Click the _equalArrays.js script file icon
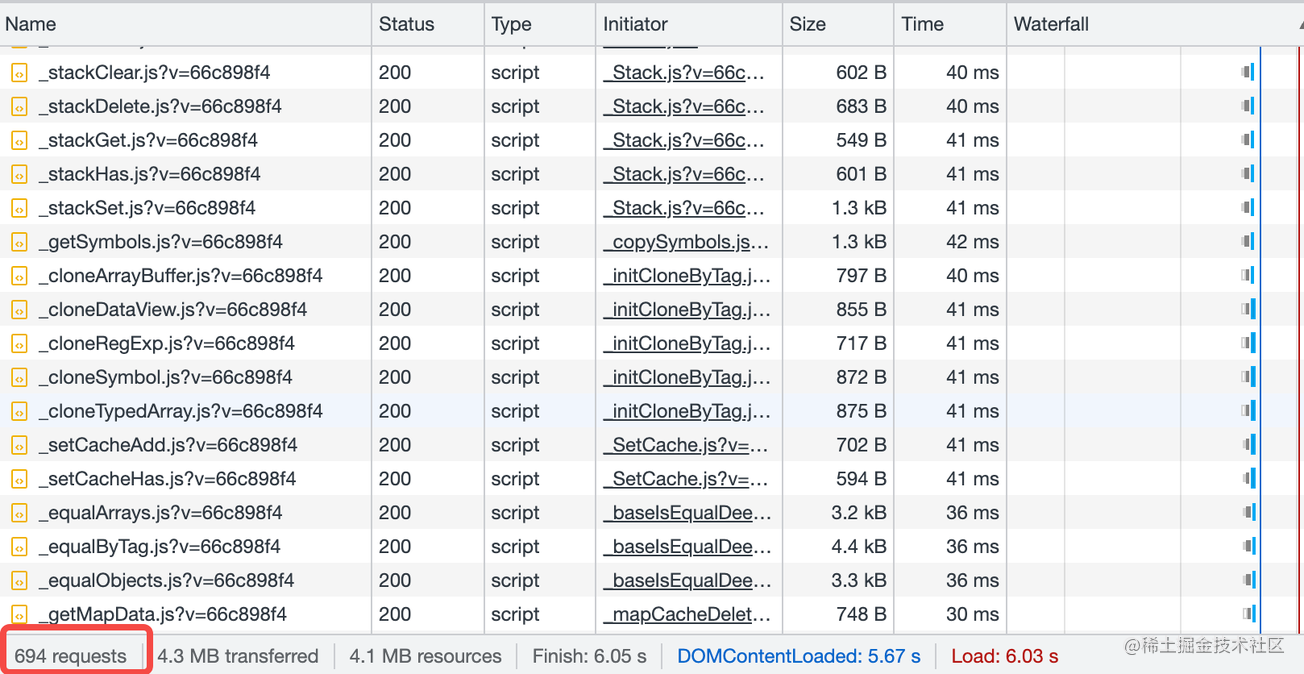 pyautogui.click(x=19, y=513)
